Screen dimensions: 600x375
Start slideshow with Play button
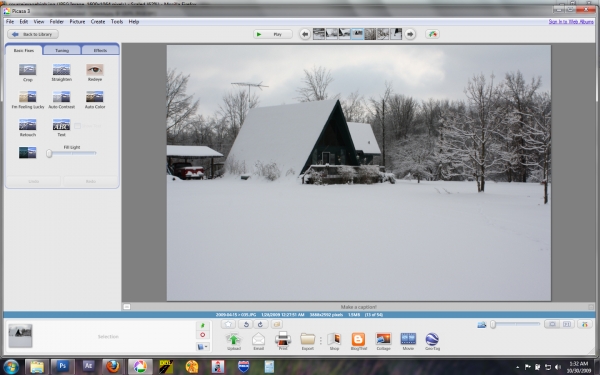click(x=273, y=34)
